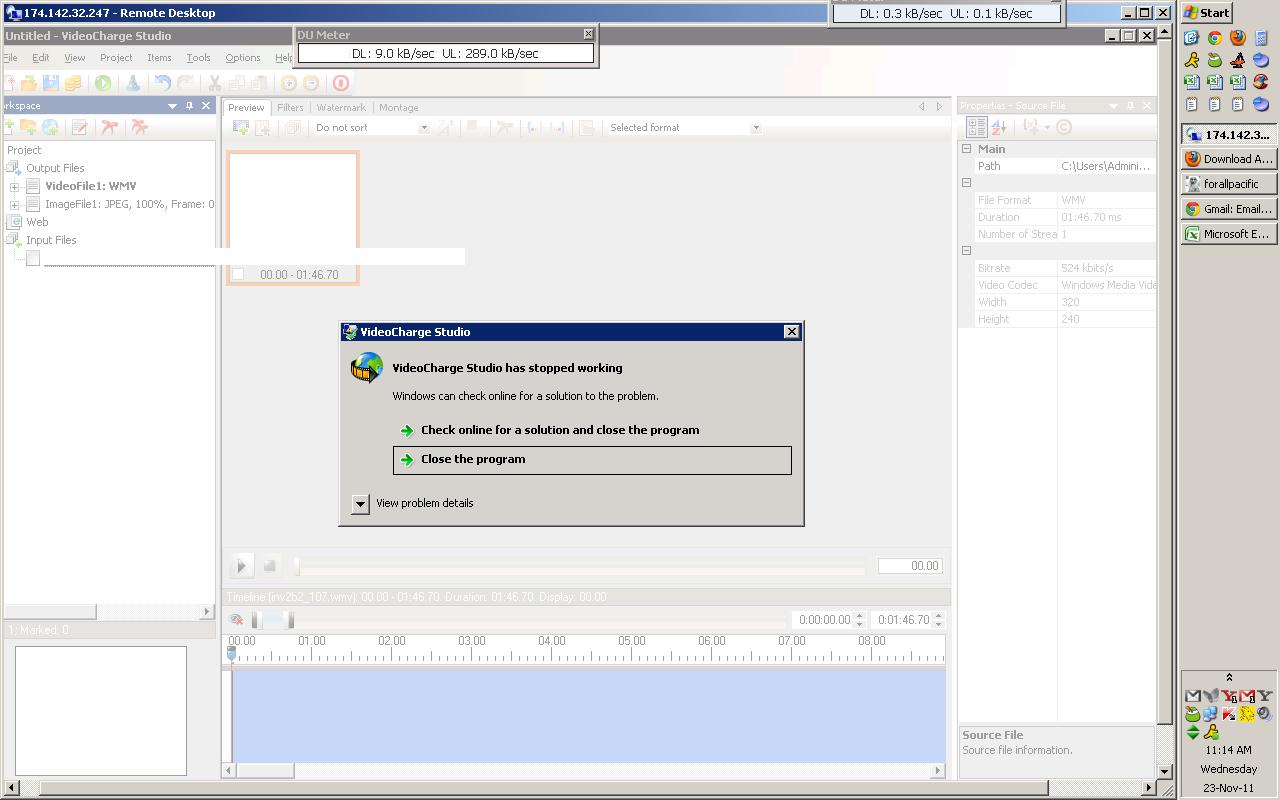Click the edit item icon in Workspace toolbar

(x=80, y=127)
